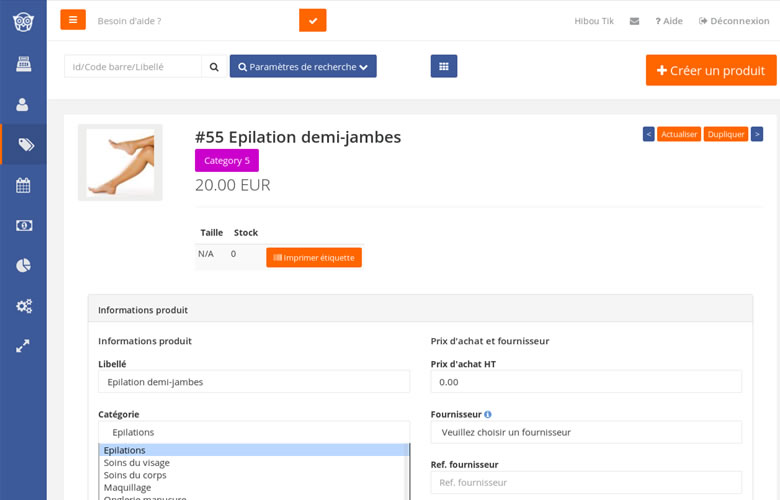Click the N/A size cell
This screenshot has height=500, width=780.
[206, 254]
